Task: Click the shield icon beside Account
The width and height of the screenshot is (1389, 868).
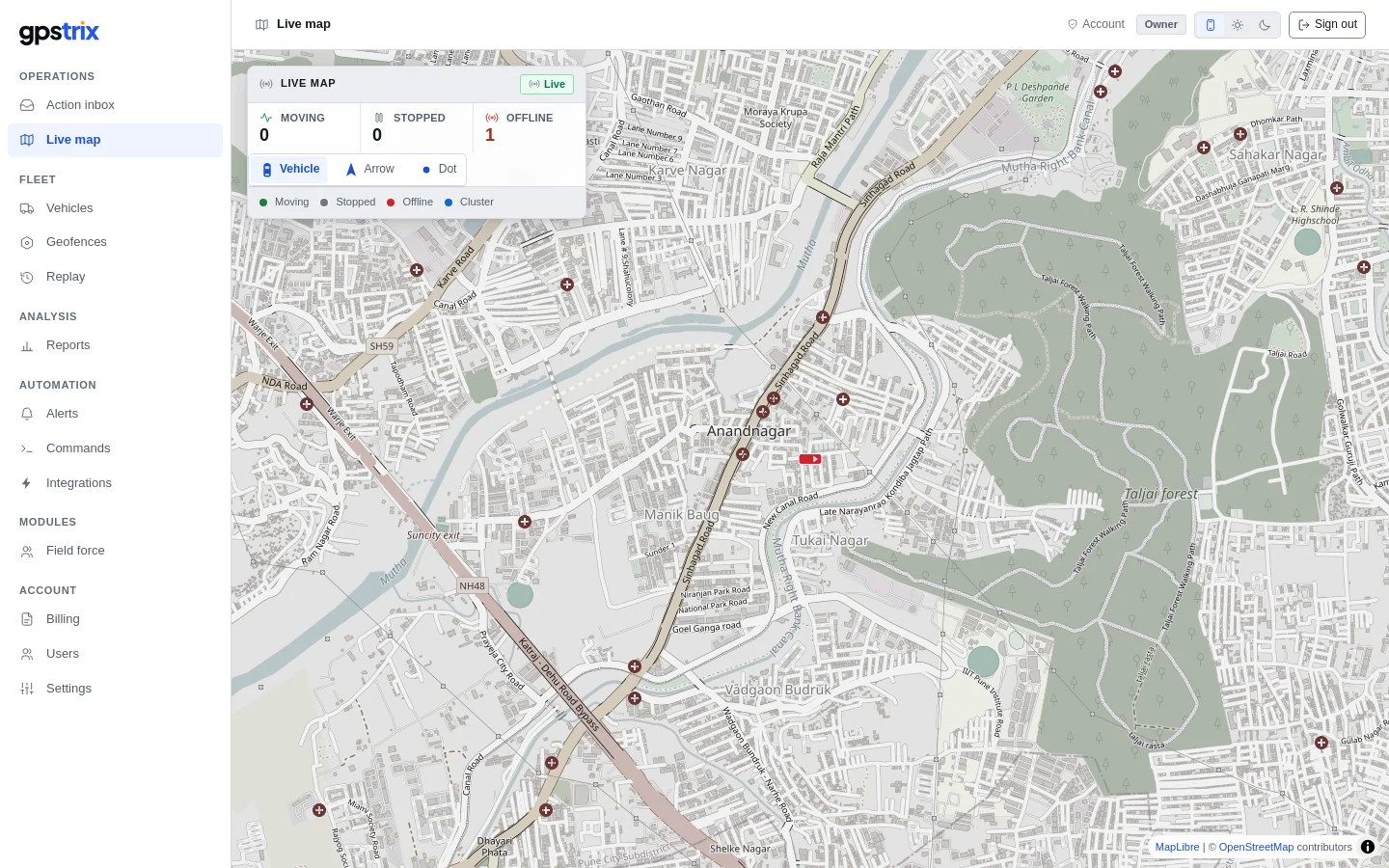Action: point(1073,24)
